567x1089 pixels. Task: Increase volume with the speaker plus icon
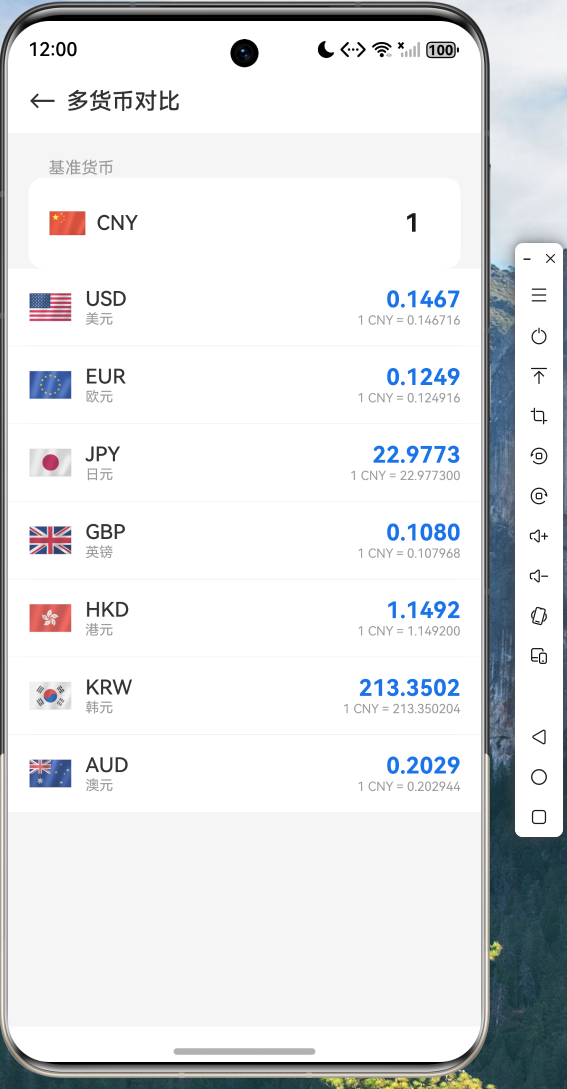click(x=539, y=536)
